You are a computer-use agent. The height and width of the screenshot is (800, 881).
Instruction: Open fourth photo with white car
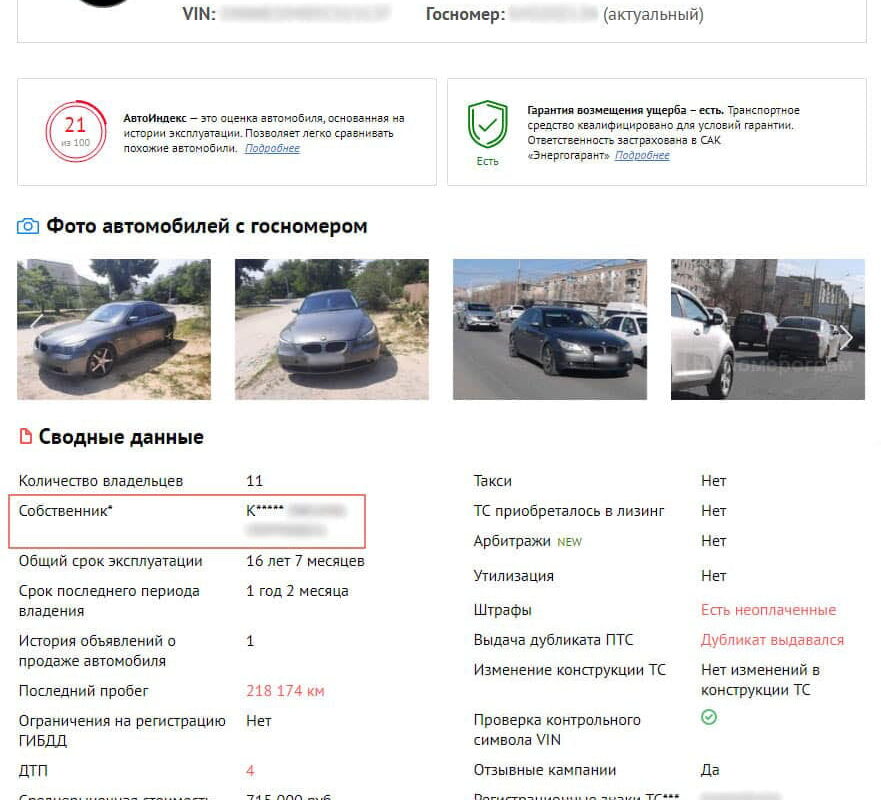coord(768,329)
